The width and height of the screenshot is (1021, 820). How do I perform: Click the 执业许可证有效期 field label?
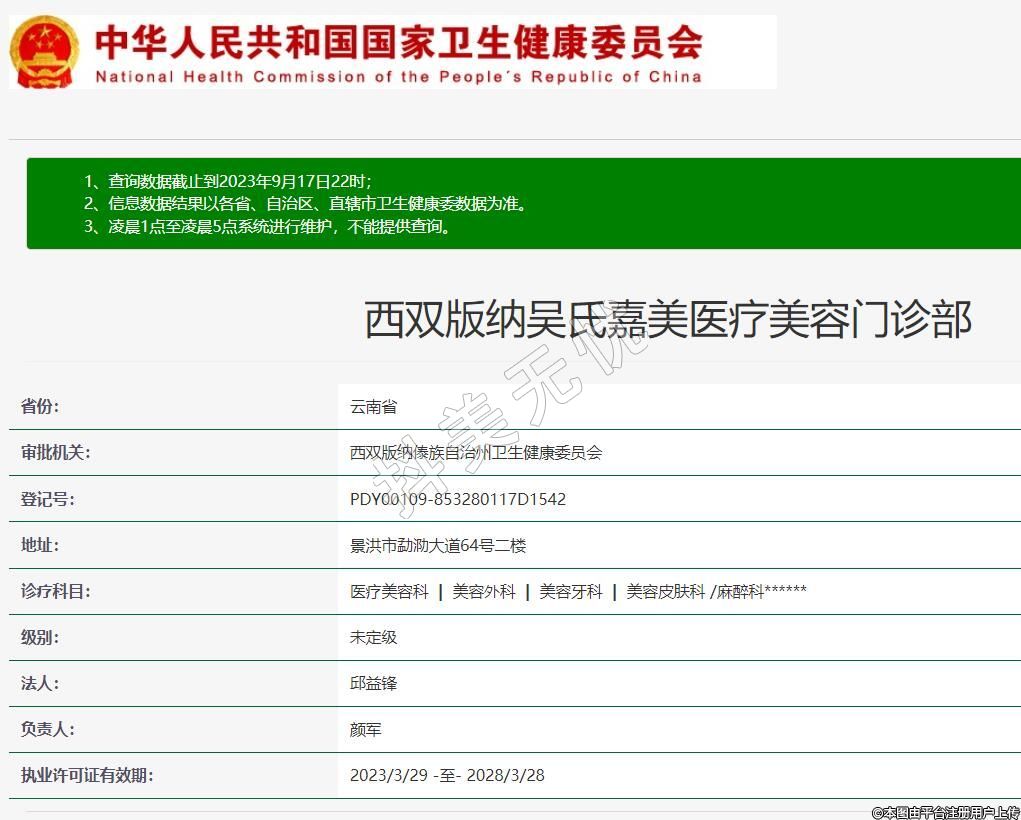click(87, 775)
